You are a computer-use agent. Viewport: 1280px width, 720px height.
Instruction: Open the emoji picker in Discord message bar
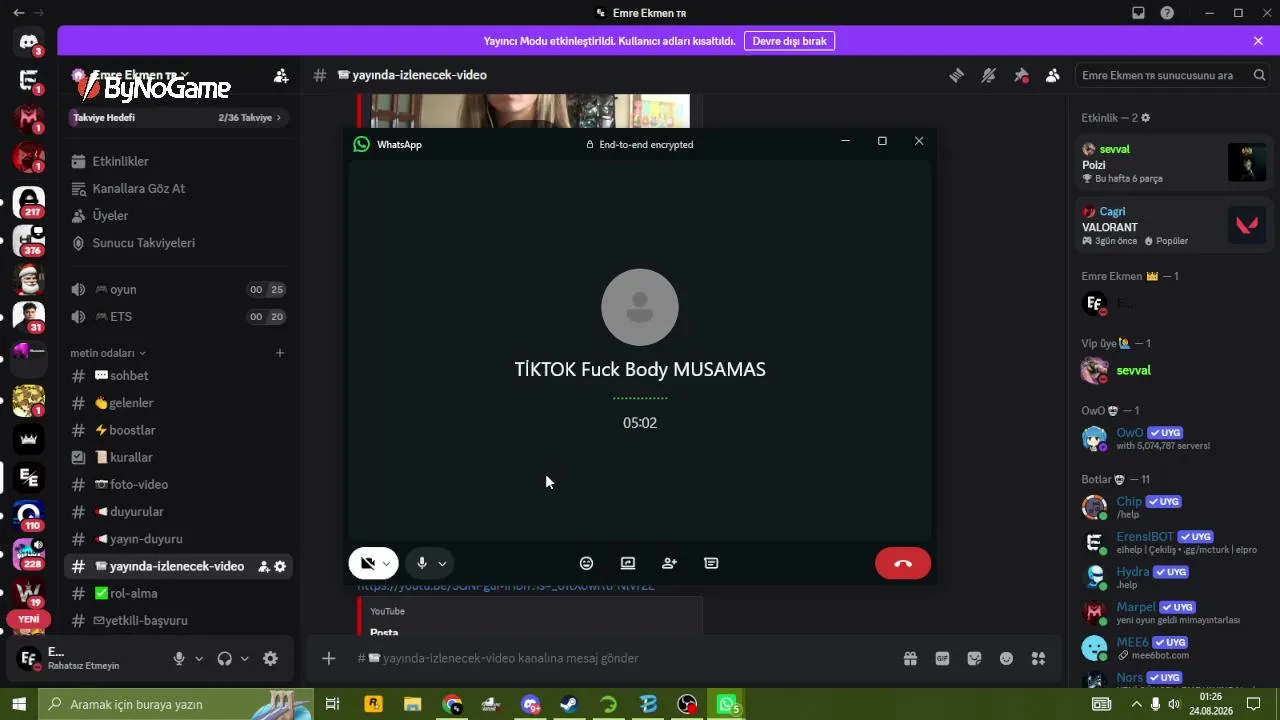(x=1006, y=658)
